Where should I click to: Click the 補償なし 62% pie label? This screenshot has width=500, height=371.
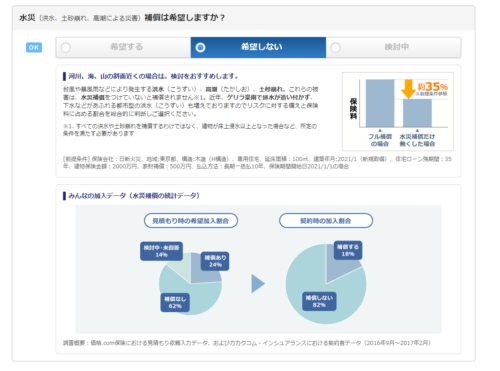pyautogui.click(x=175, y=302)
